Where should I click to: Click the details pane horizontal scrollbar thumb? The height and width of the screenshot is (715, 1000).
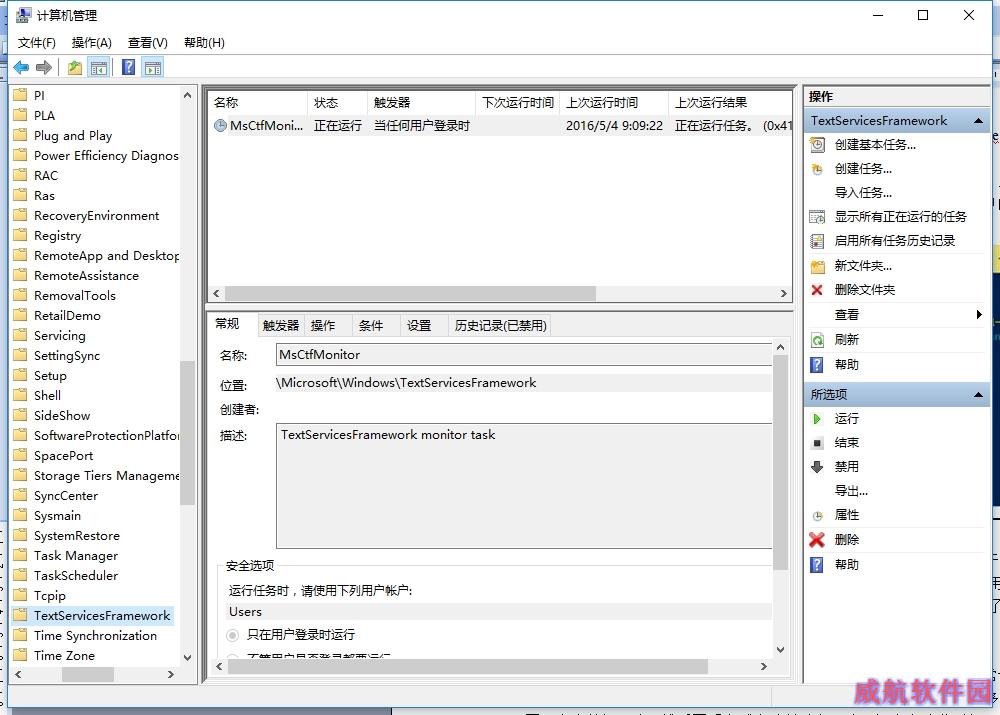point(468,667)
